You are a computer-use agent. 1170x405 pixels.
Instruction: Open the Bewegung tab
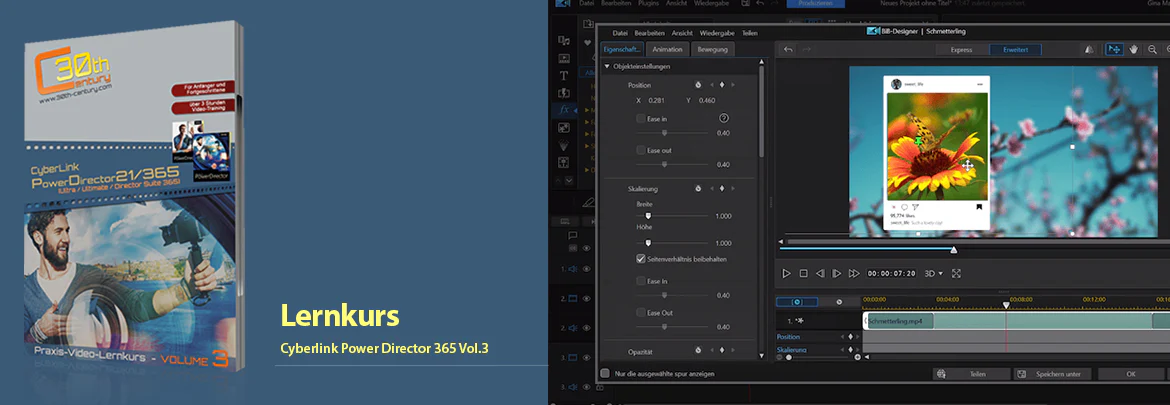pos(713,49)
